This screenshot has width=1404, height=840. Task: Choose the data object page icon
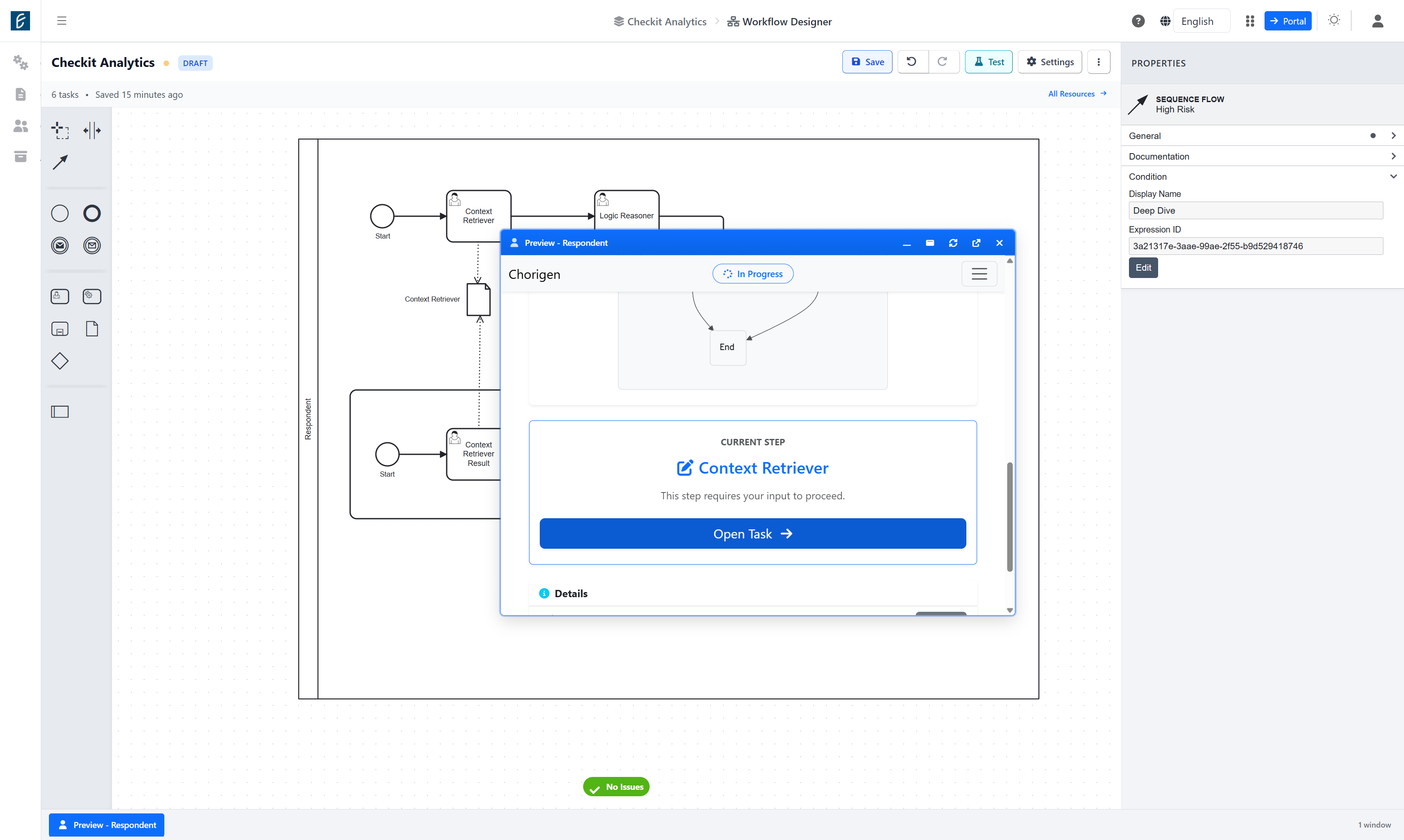[x=92, y=329]
